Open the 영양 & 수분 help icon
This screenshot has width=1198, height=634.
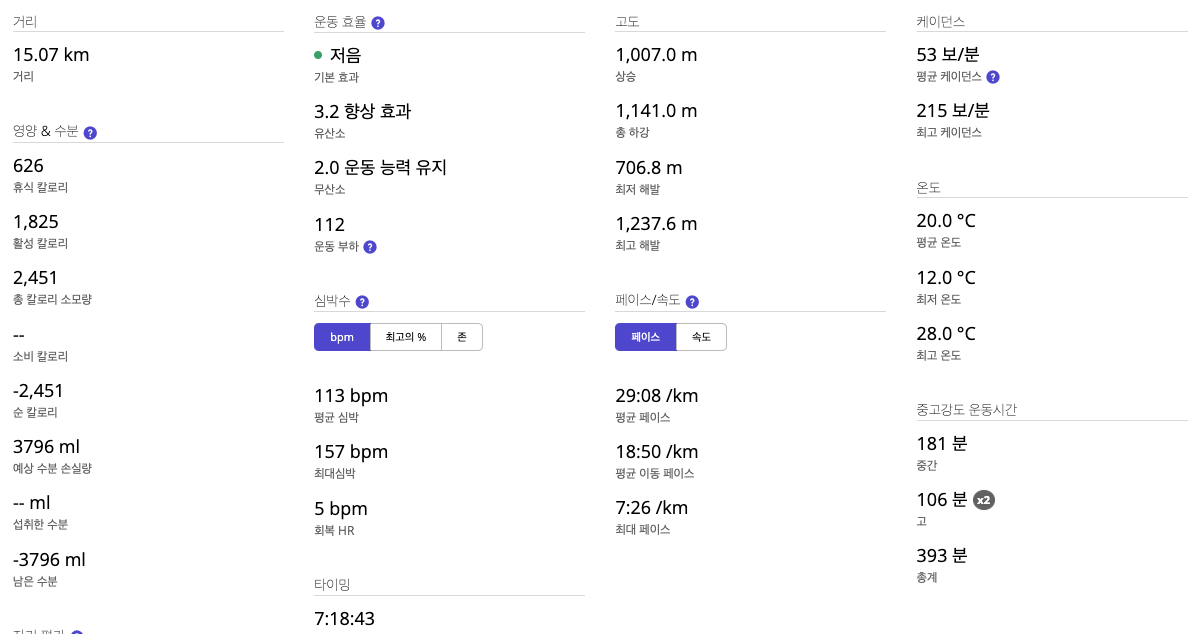tap(90, 132)
